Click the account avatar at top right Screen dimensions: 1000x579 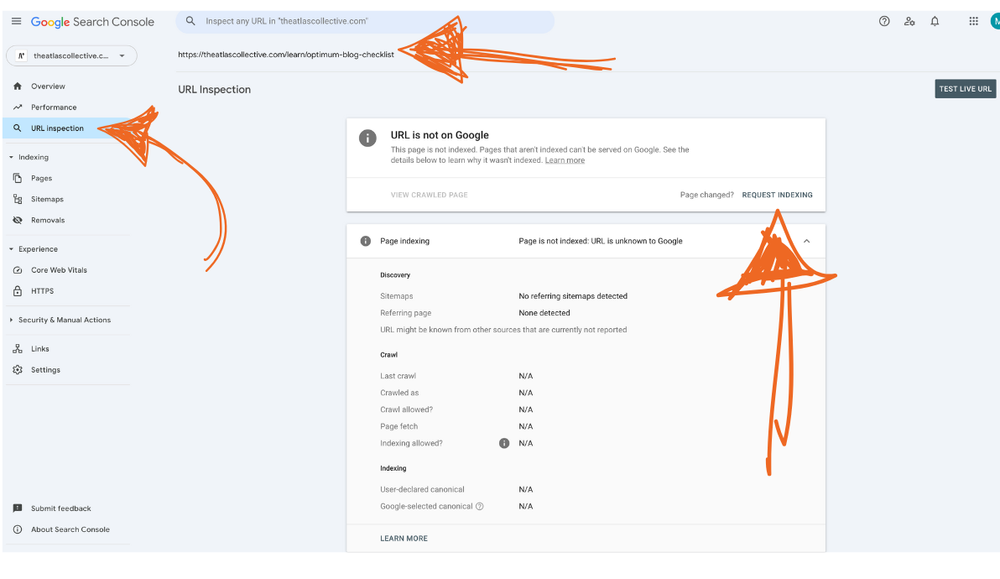point(995,21)
